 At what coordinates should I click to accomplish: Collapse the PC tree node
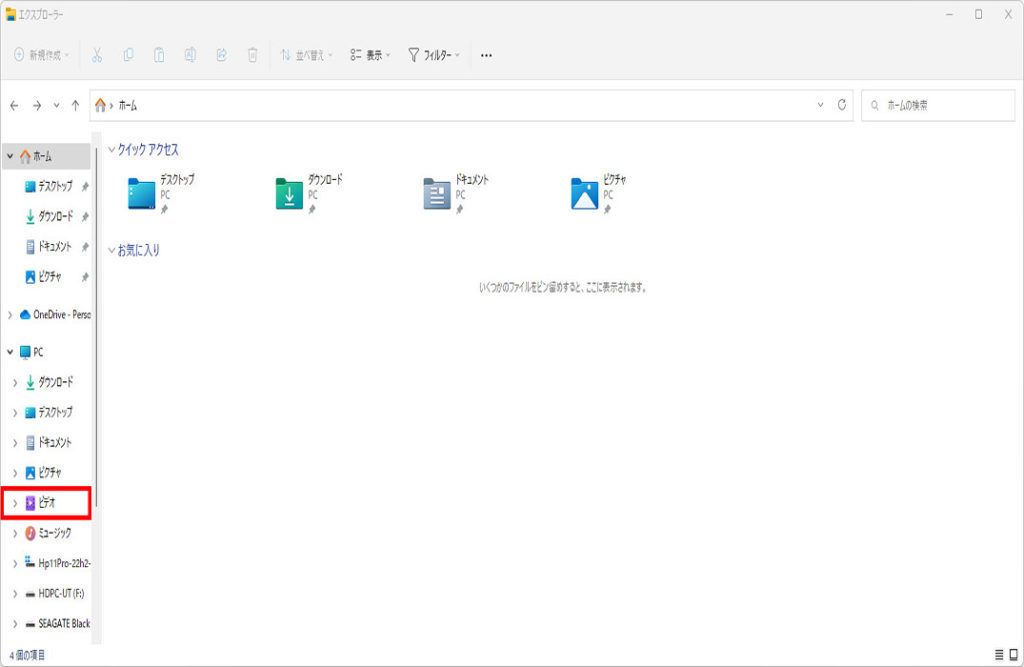point(10,352)
